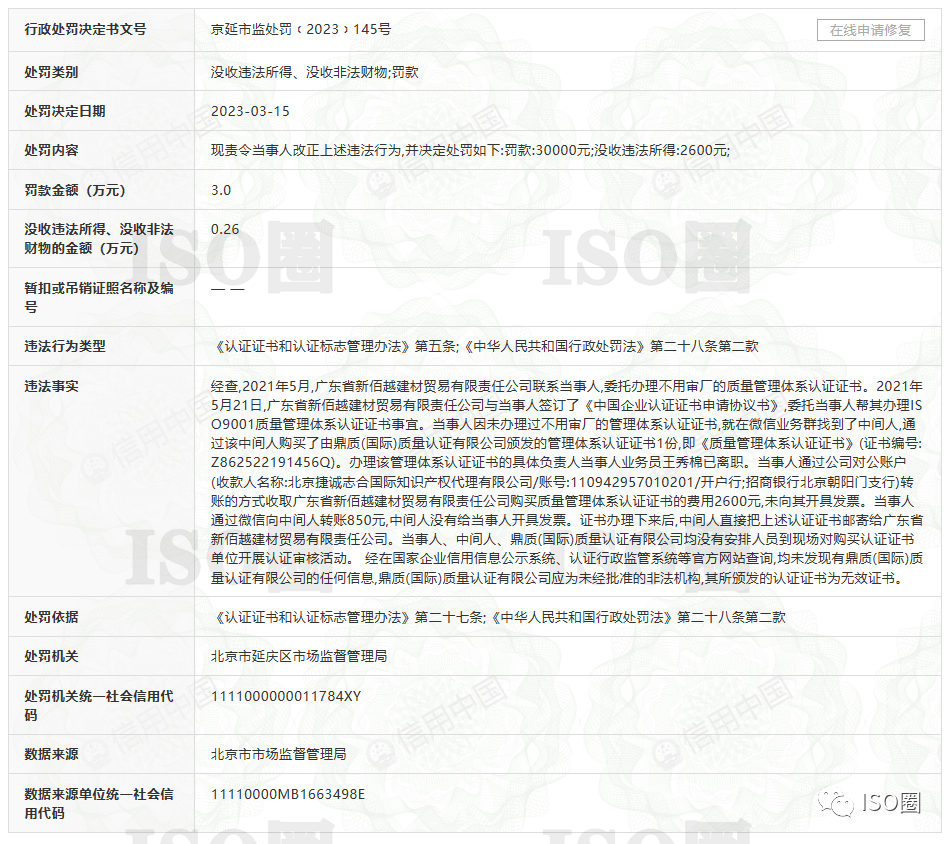Click the 没收违法所得、没收非法财物的金额 label

point(99,239)
